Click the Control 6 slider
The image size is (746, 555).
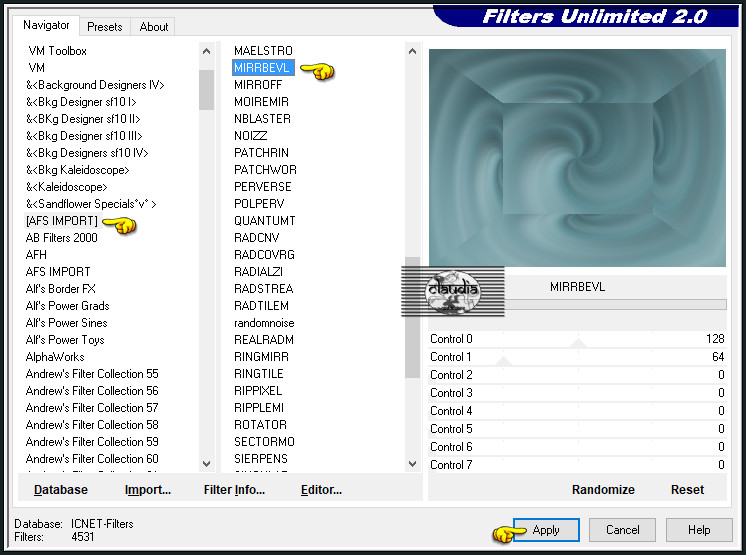577,447
